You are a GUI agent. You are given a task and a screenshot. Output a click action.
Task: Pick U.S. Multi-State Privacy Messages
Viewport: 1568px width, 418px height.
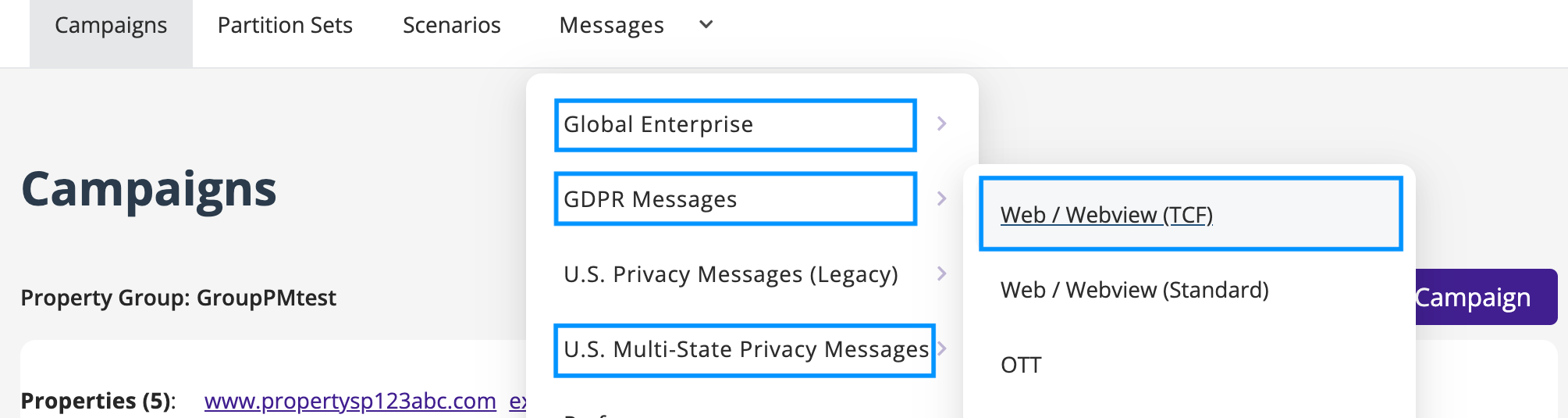point(745,350)
